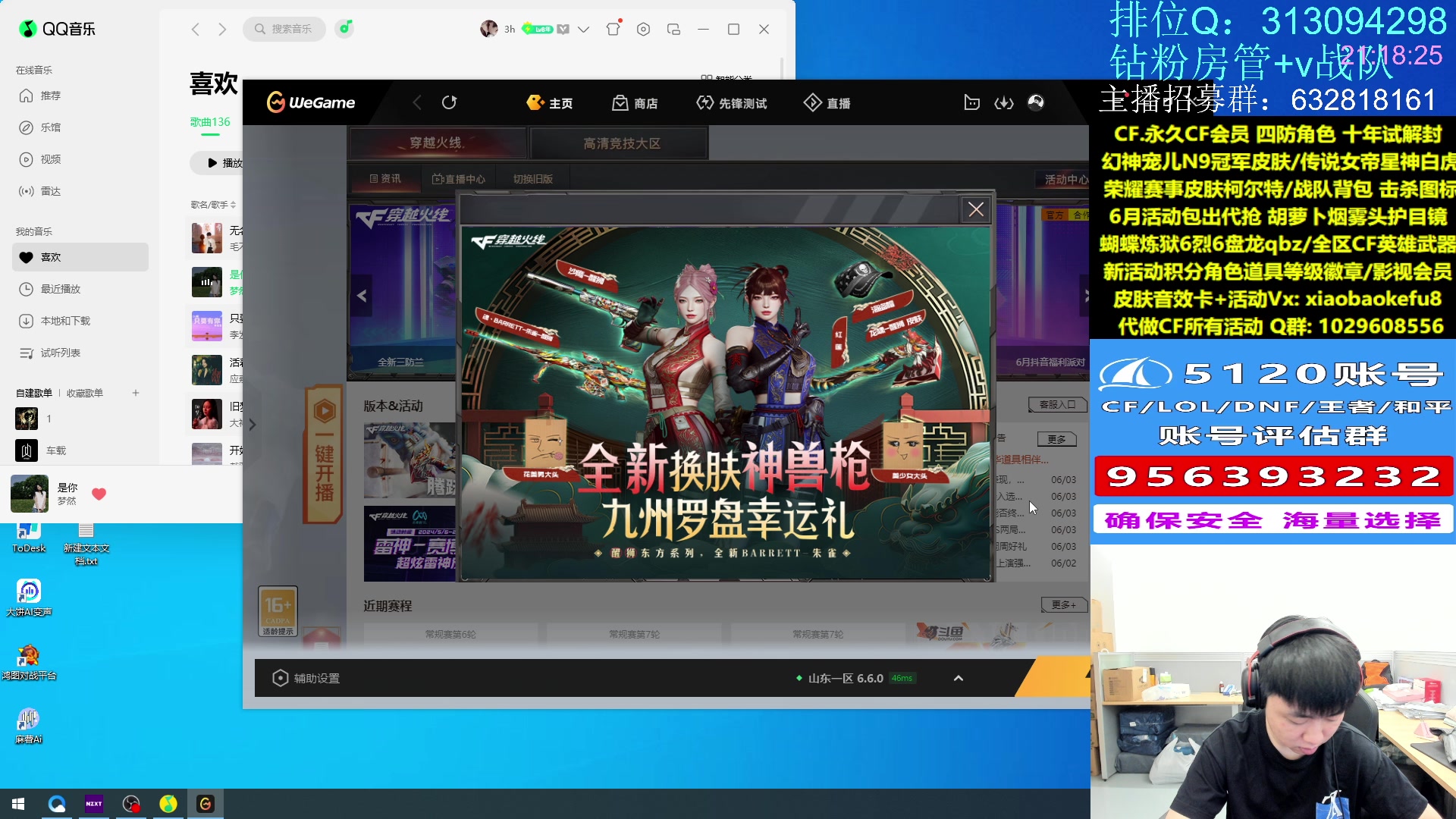This screenshot has height=819, width=1456.
Task: Open 鸿图对战平台 desktop shortcut
Action: pyautogui.click(x=29, y=662)
